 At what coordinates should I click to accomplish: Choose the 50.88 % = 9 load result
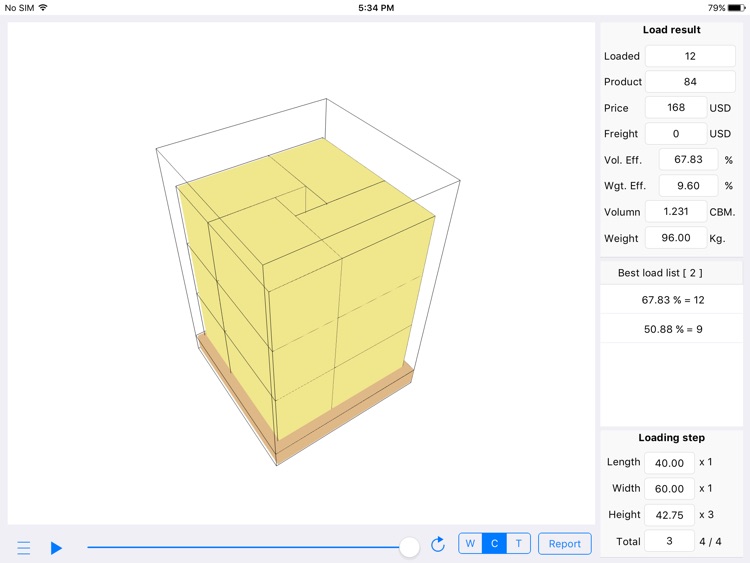672,329
